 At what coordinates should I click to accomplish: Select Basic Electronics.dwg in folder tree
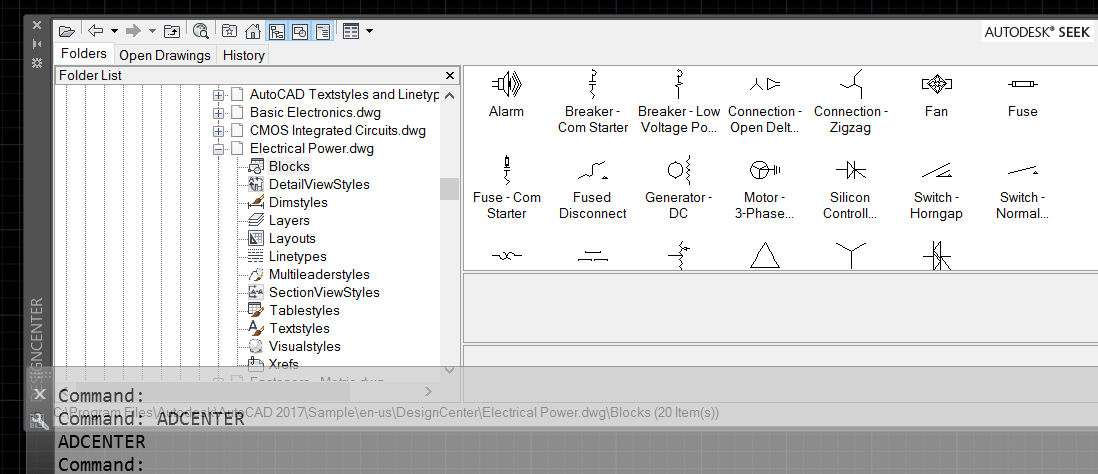tap(315, 113)
